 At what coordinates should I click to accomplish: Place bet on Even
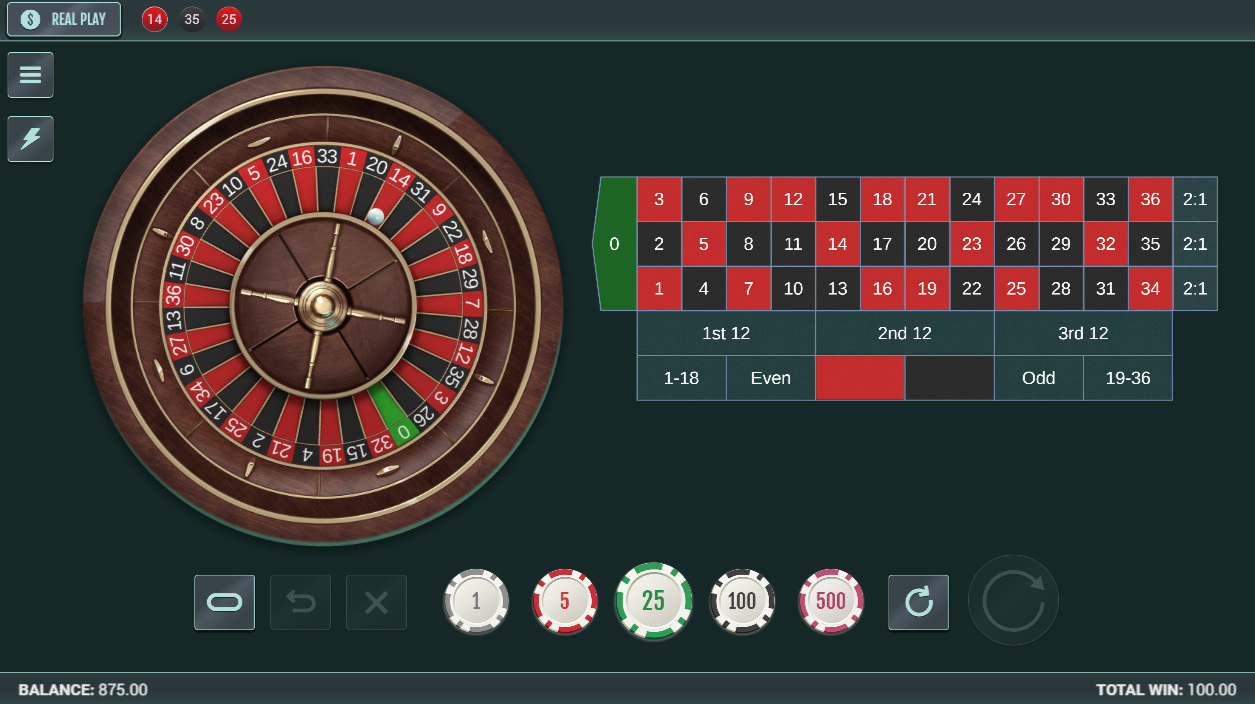(771, 378)
